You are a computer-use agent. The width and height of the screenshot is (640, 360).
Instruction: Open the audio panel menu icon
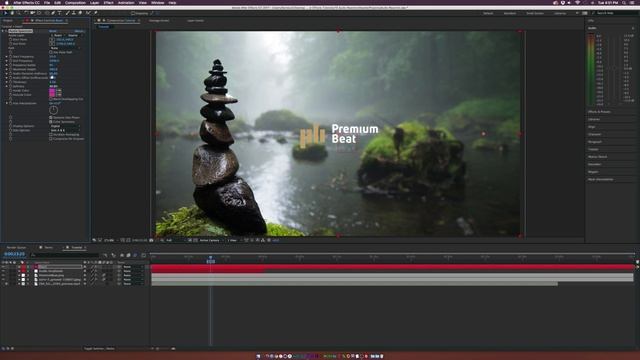click(633, 28)
